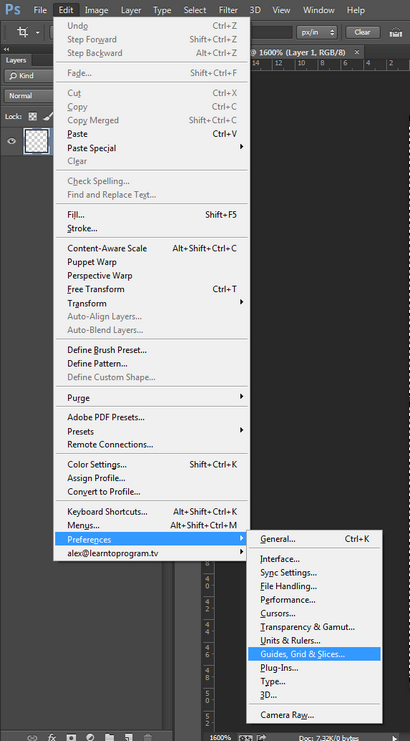Click Add layer style fx icon
This screenshot has width=410, height=741.
pyautogui.click(x=52, y=737)
